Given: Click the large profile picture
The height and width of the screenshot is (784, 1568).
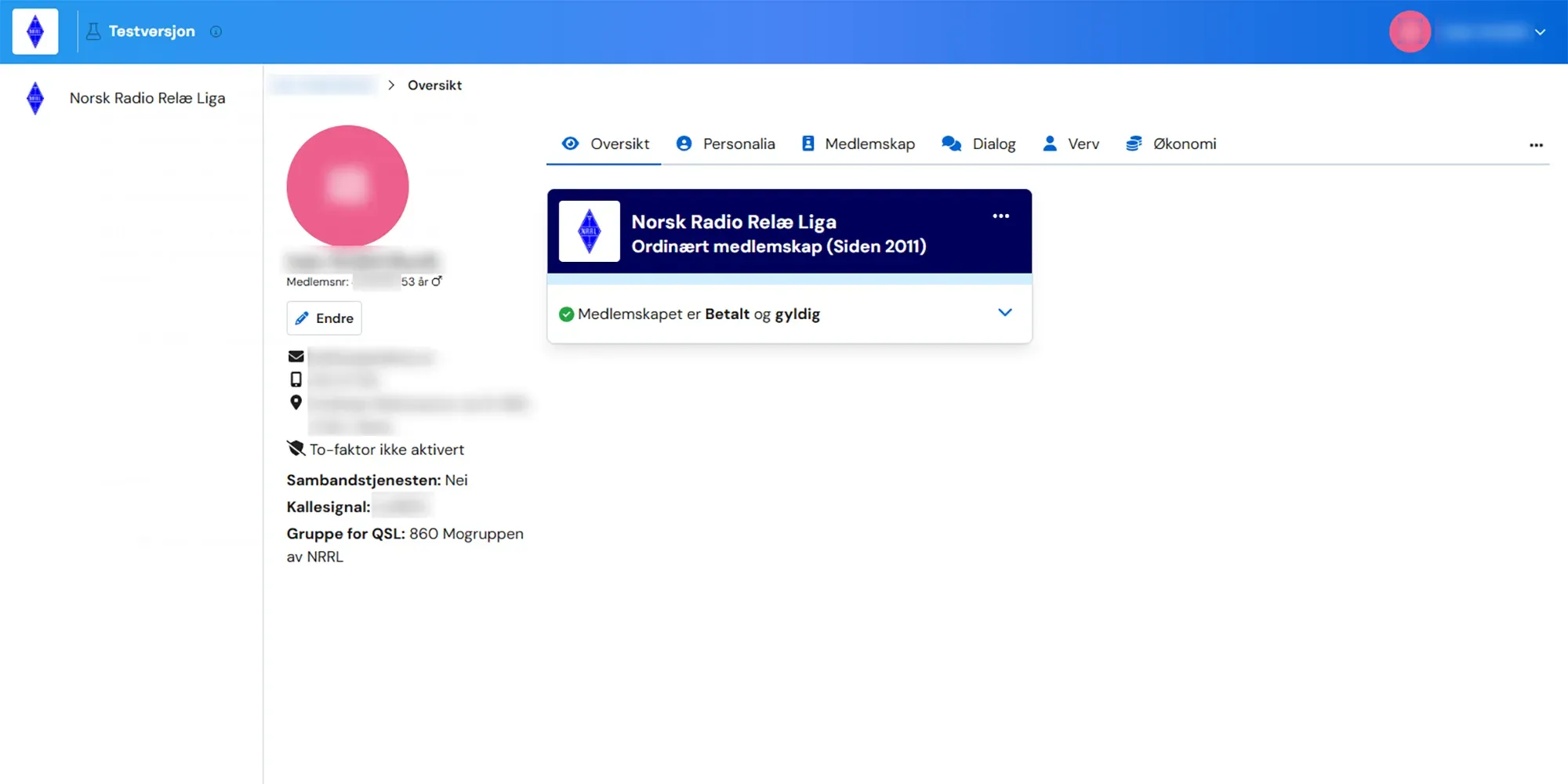Looking at the screenshot, I should pos(347,187).
